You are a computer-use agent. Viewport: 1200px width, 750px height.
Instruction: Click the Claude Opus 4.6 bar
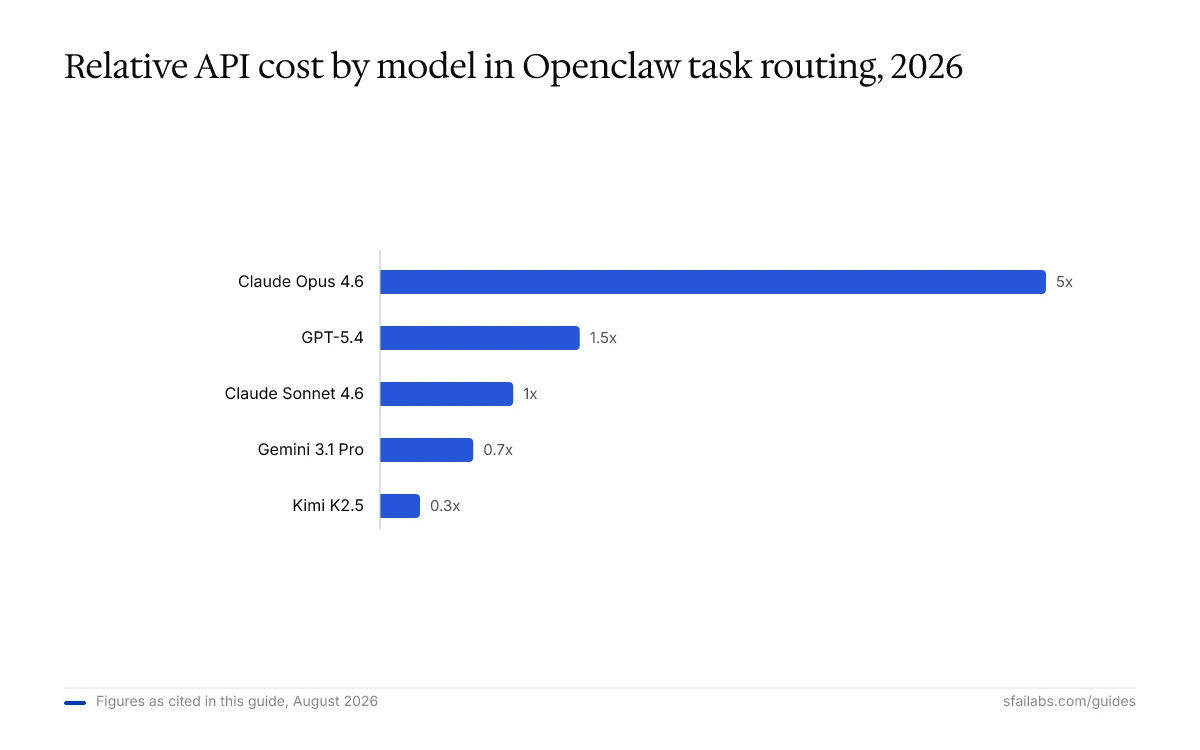pos(713,282)
